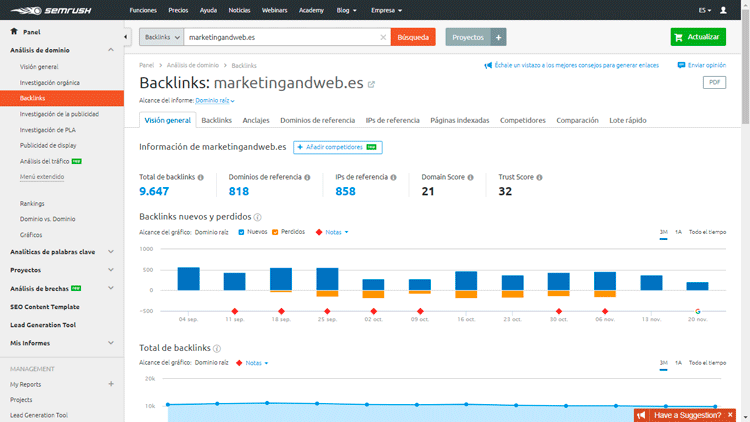Select Todo el tiempo on new/lost chart
This screenshot has width=750, height=422.
click(707, 232)
